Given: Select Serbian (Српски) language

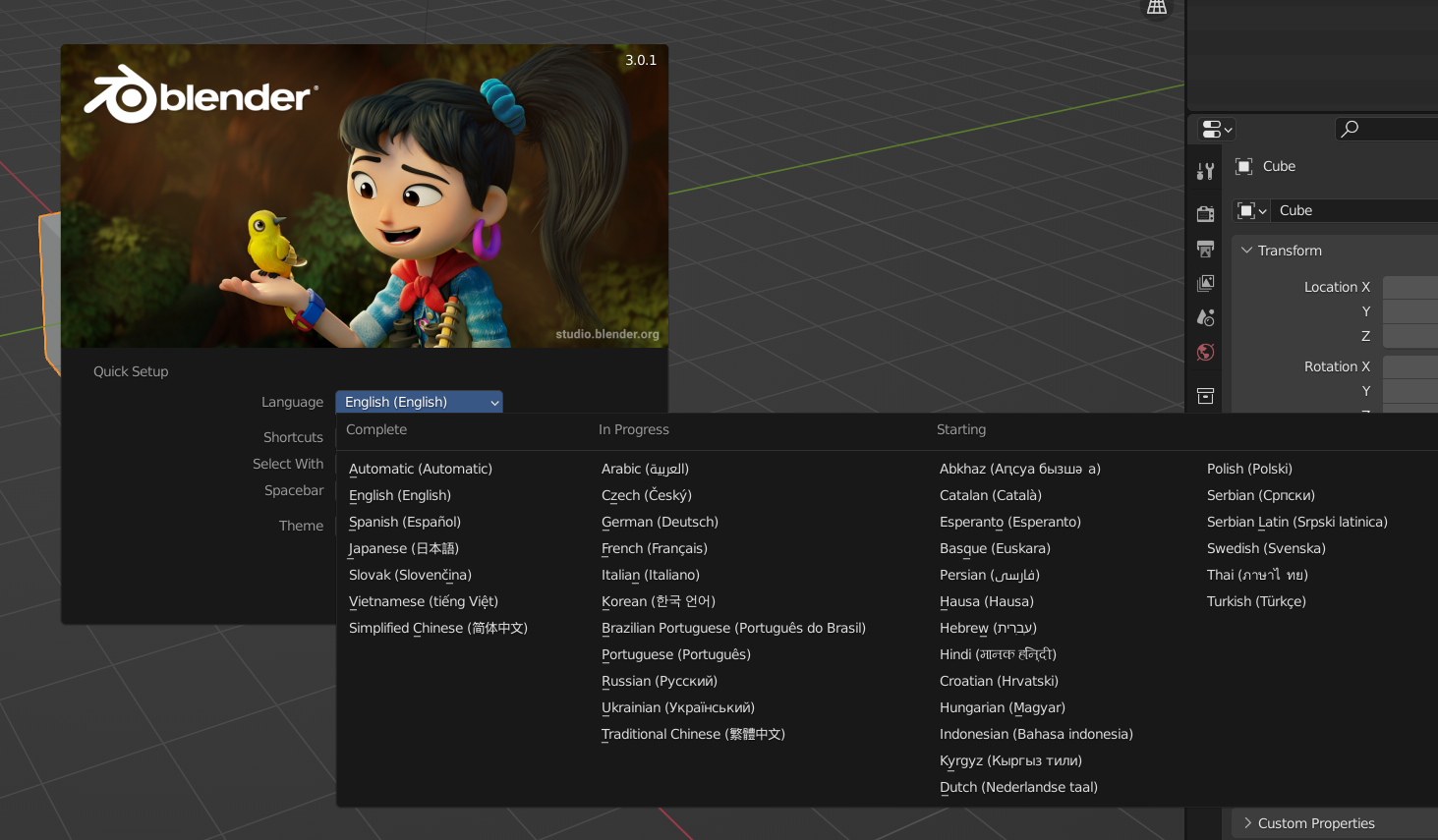Looking at the screenshot, I should [x=1261, y=495].
